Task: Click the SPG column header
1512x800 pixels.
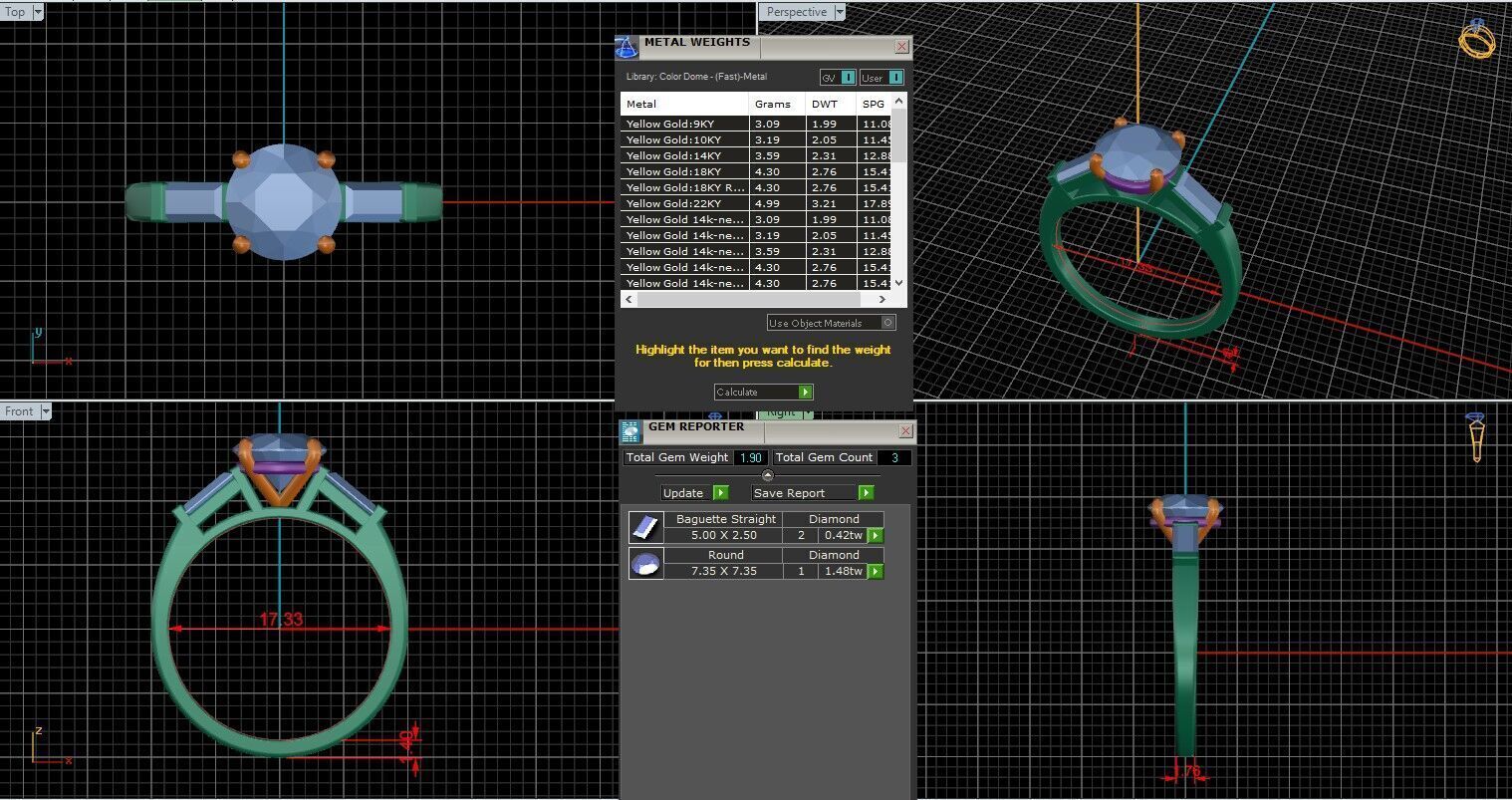Action: tap(875, 104)
